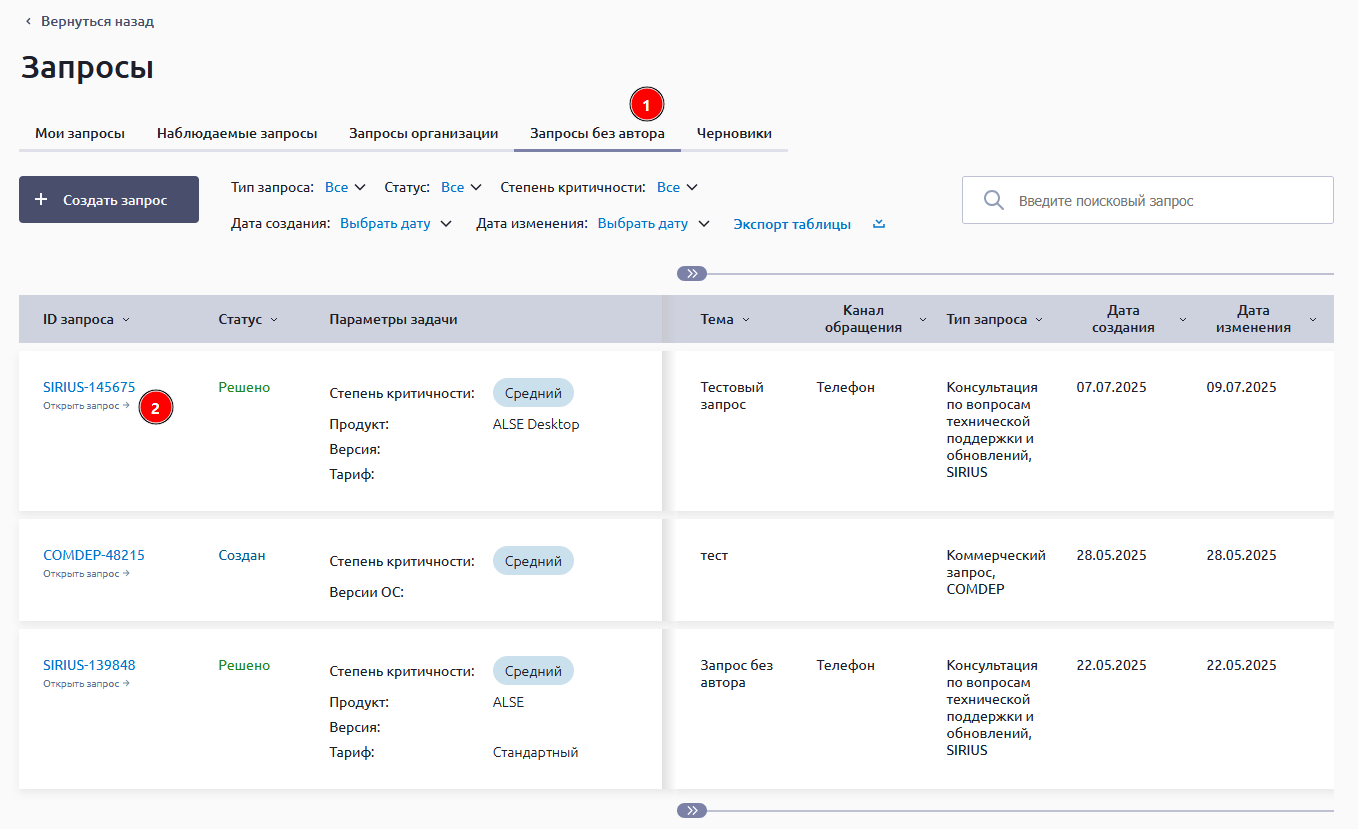Screen dimensions: 1358x829
Task: Click the search magnifier icon
Action: tap(993, 200)
